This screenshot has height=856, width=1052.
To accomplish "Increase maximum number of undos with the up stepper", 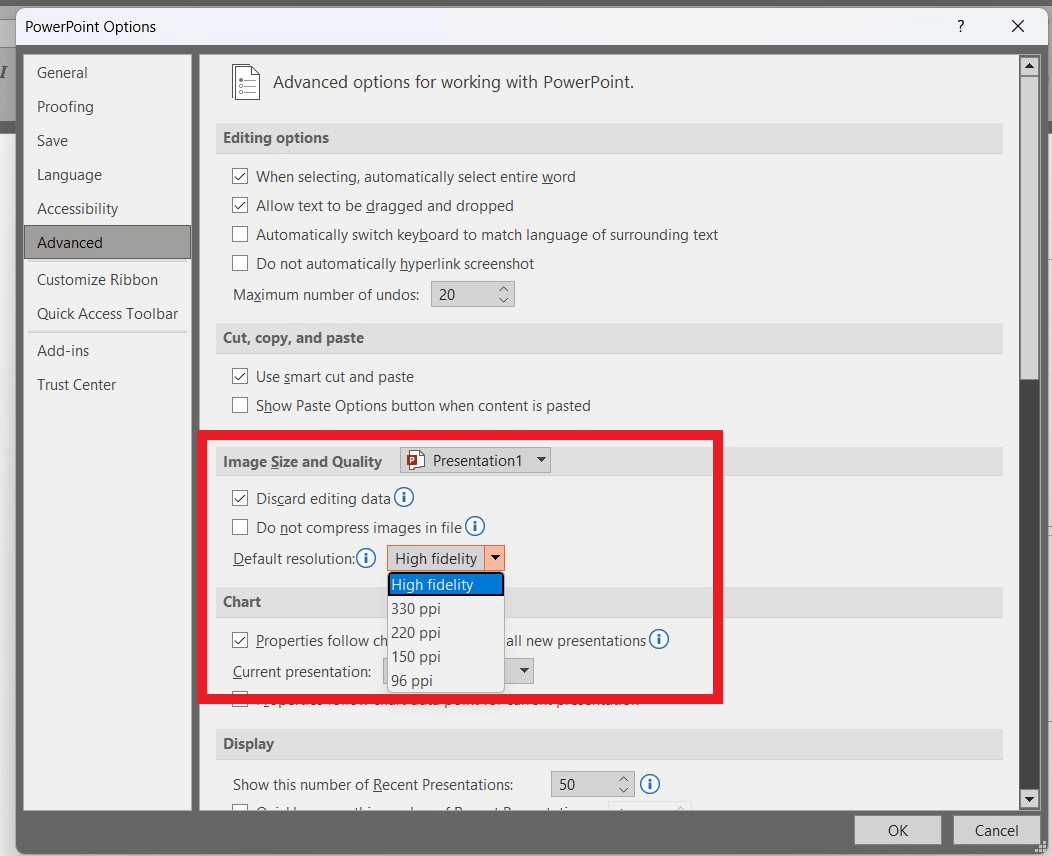I will (x=503, y=288).
